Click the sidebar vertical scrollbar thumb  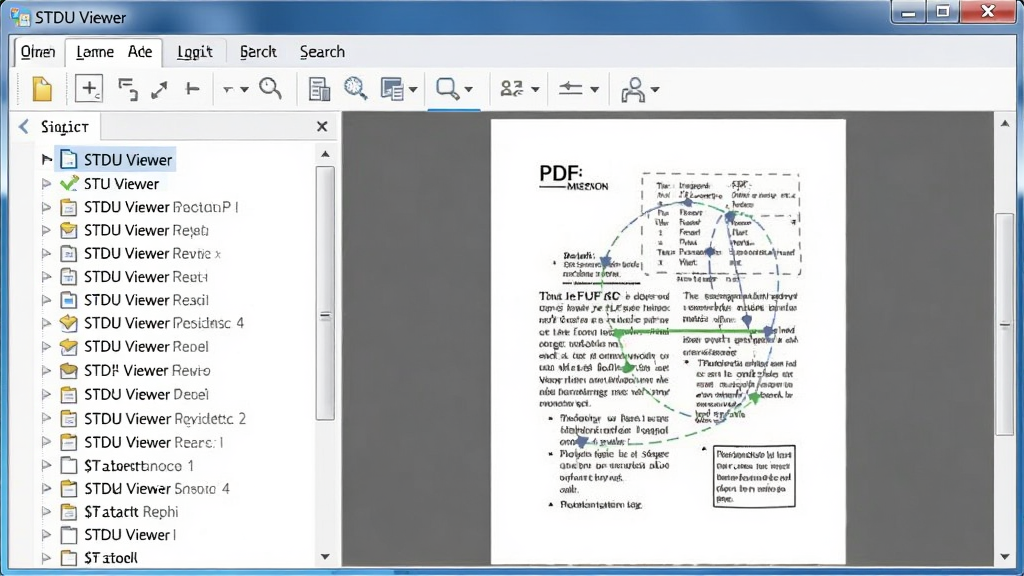(x=325, y=293)
